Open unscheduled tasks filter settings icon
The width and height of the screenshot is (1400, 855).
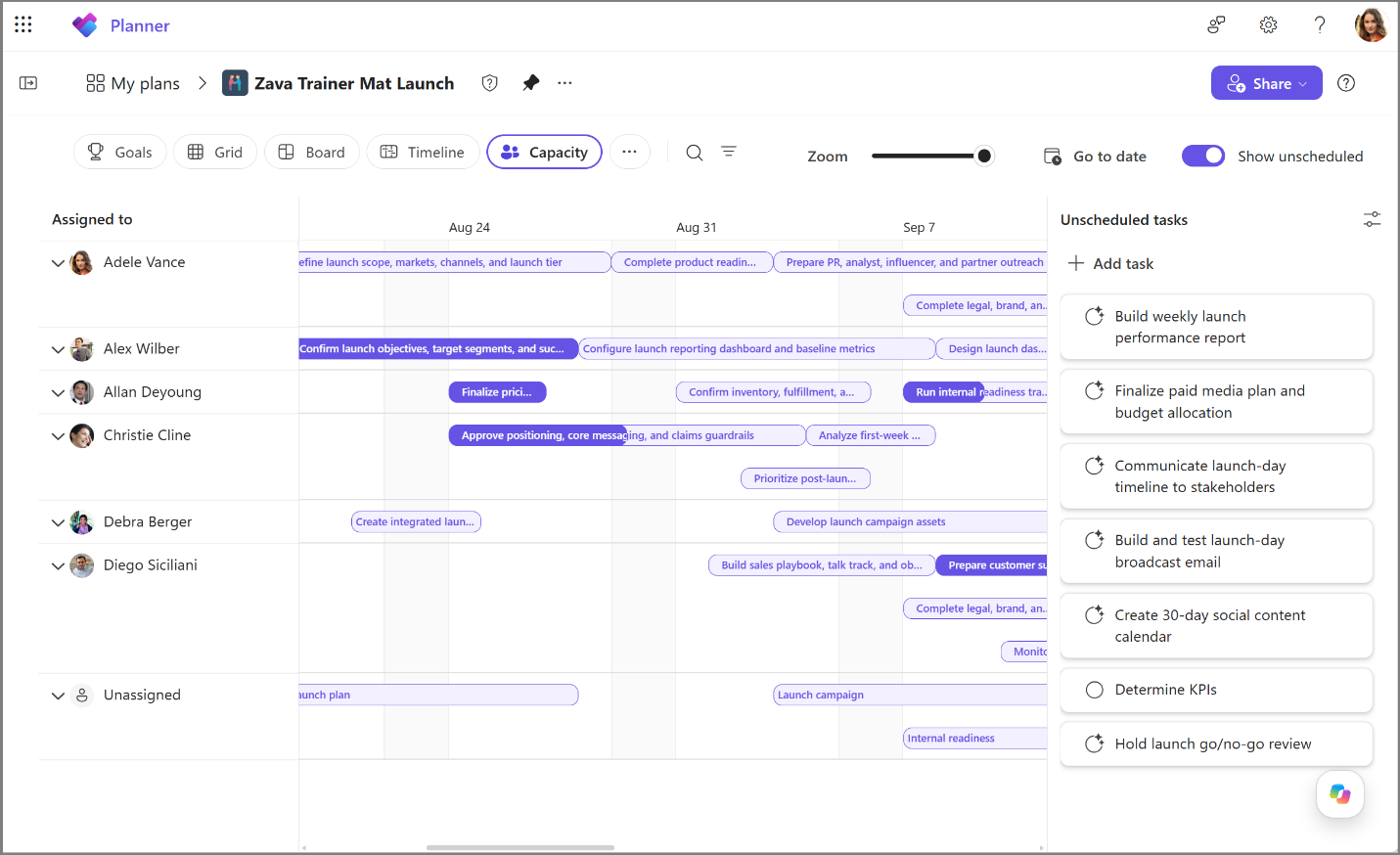pos(1372,219)
